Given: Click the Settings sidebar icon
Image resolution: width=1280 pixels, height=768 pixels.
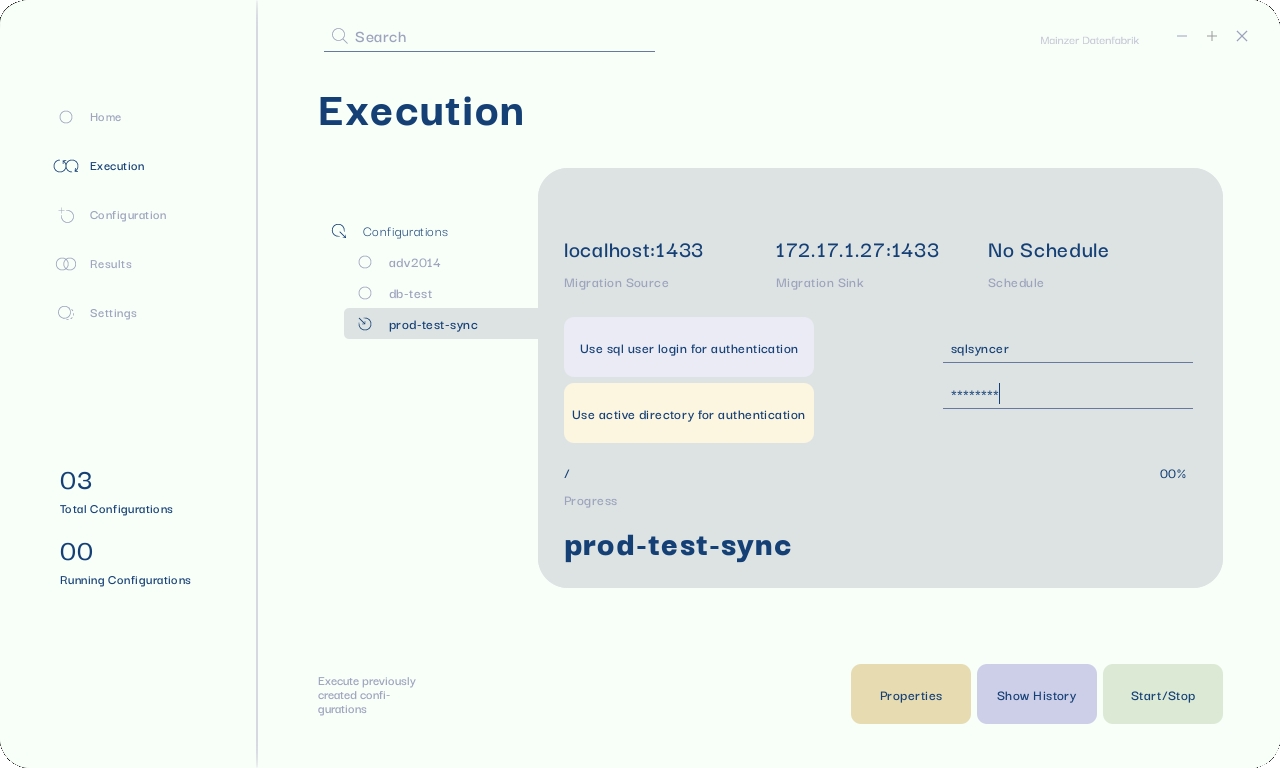Looking at the screenshot, I should (x=66, y=313).
